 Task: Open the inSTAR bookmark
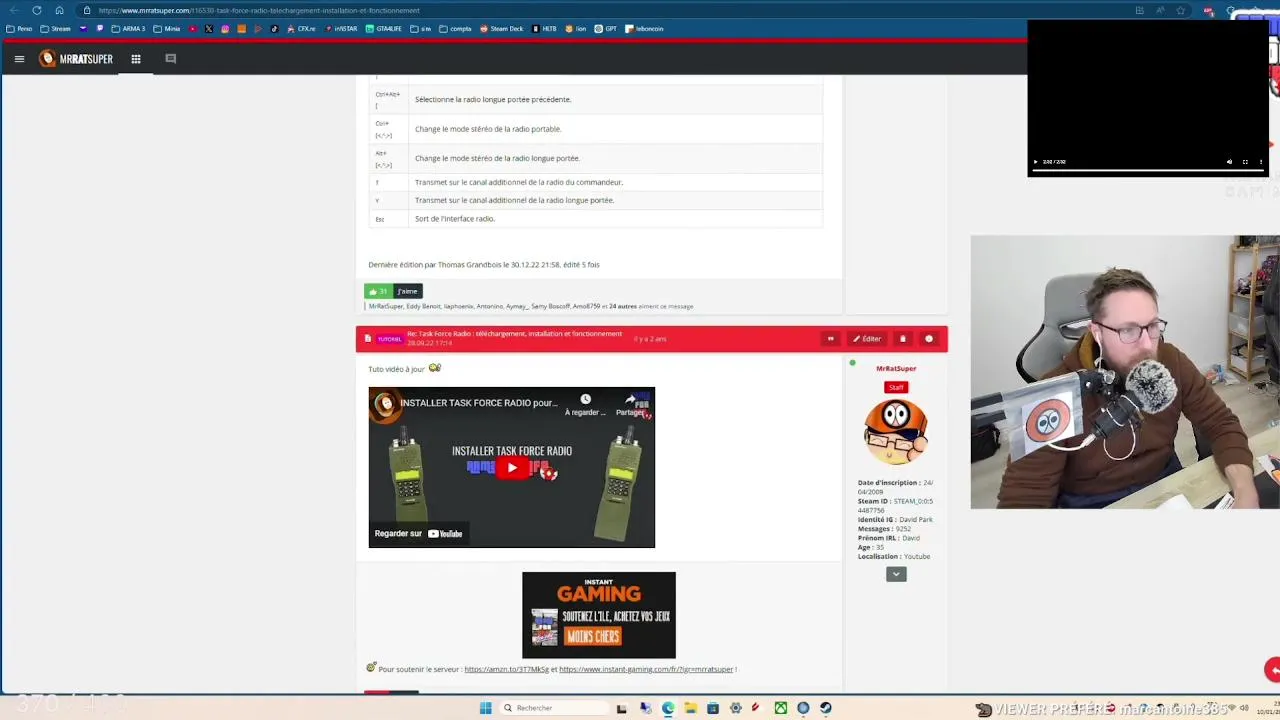click(x=341, y=29)
